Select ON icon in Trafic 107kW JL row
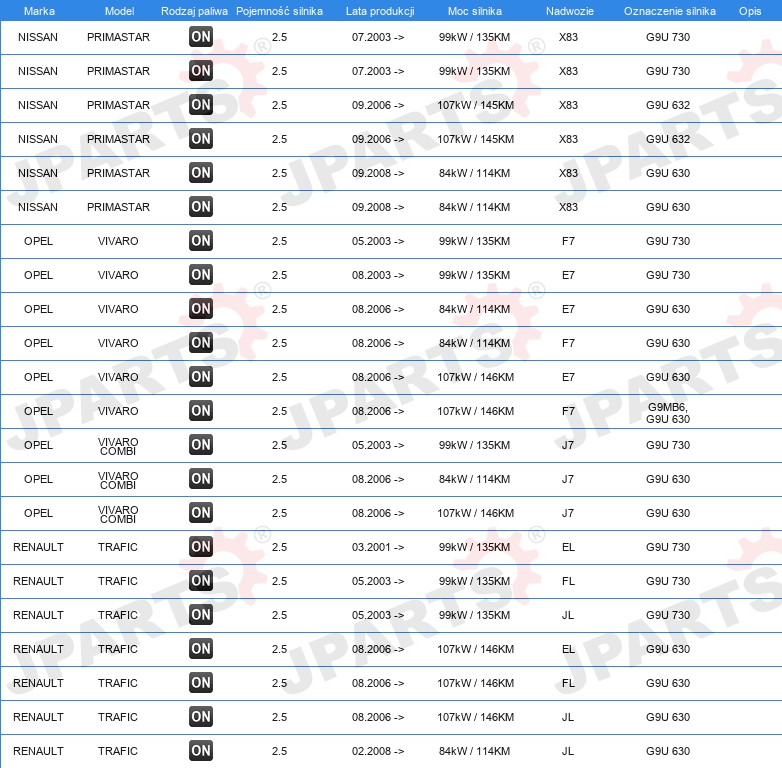This screenshot has height=768, width=782. pyautogui.click(x=200, y=717)
